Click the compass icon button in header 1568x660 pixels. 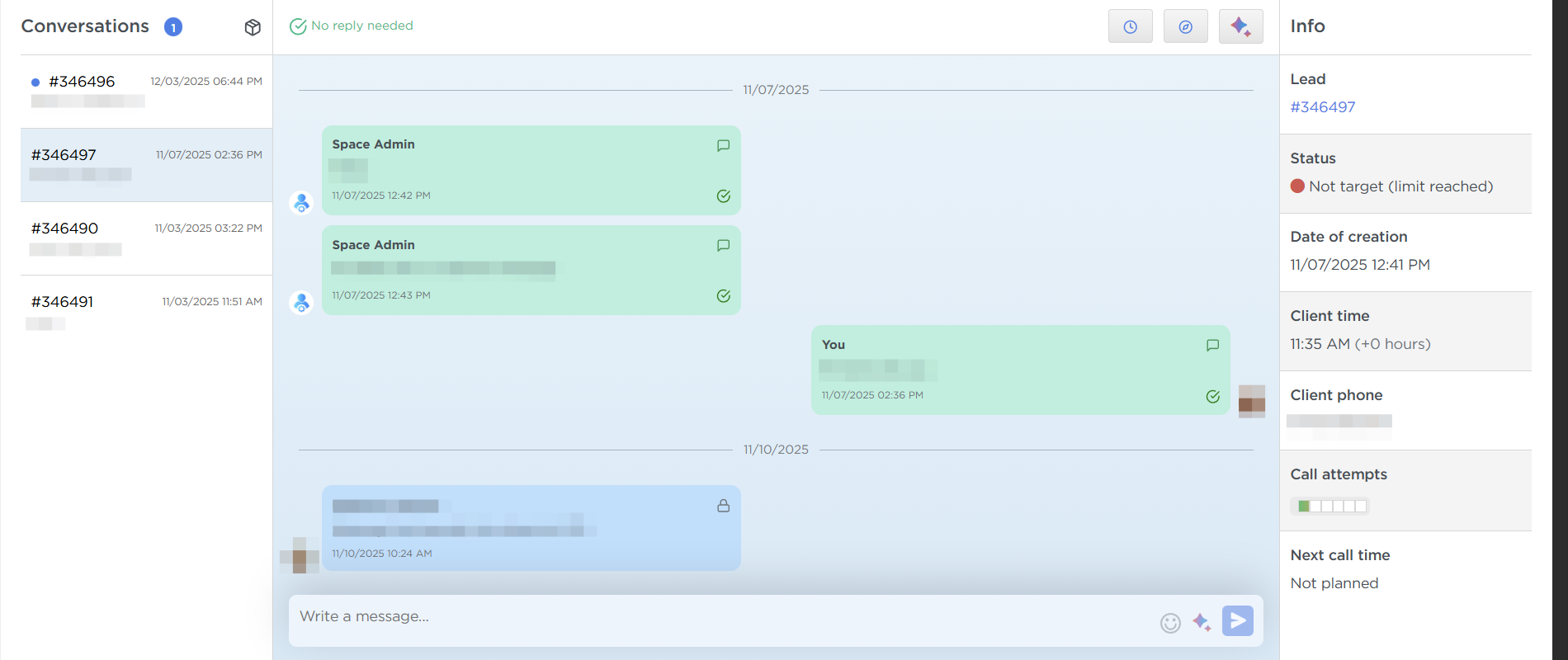1185,26
